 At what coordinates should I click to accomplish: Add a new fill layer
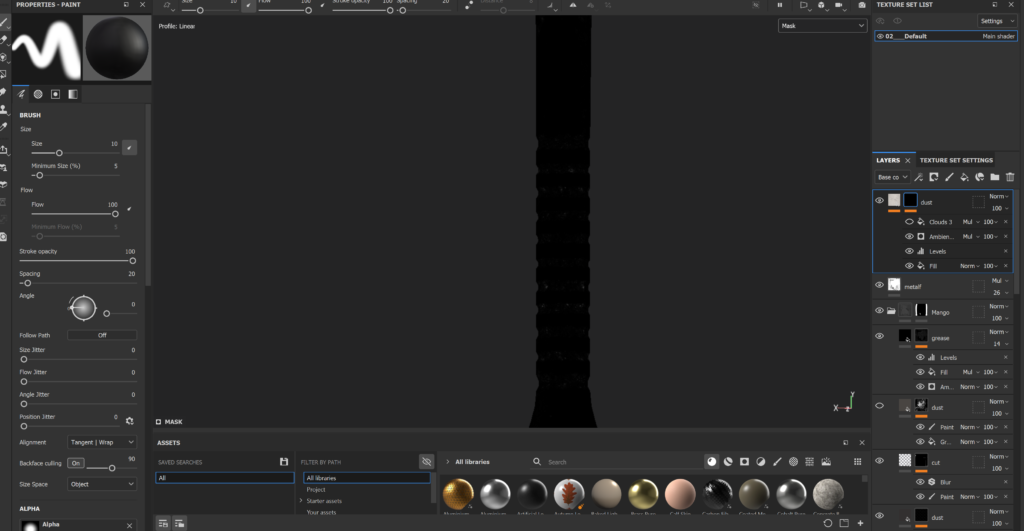(964, 177)
